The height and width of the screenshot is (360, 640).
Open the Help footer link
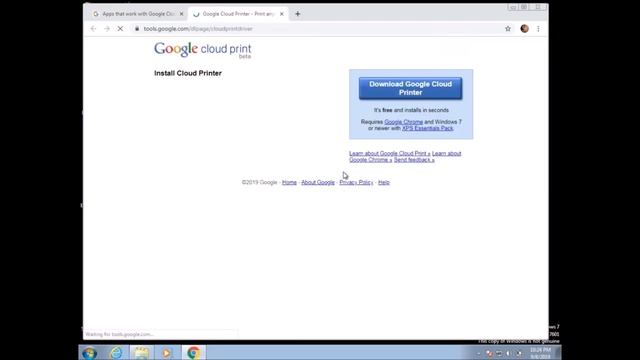[384, 182]
